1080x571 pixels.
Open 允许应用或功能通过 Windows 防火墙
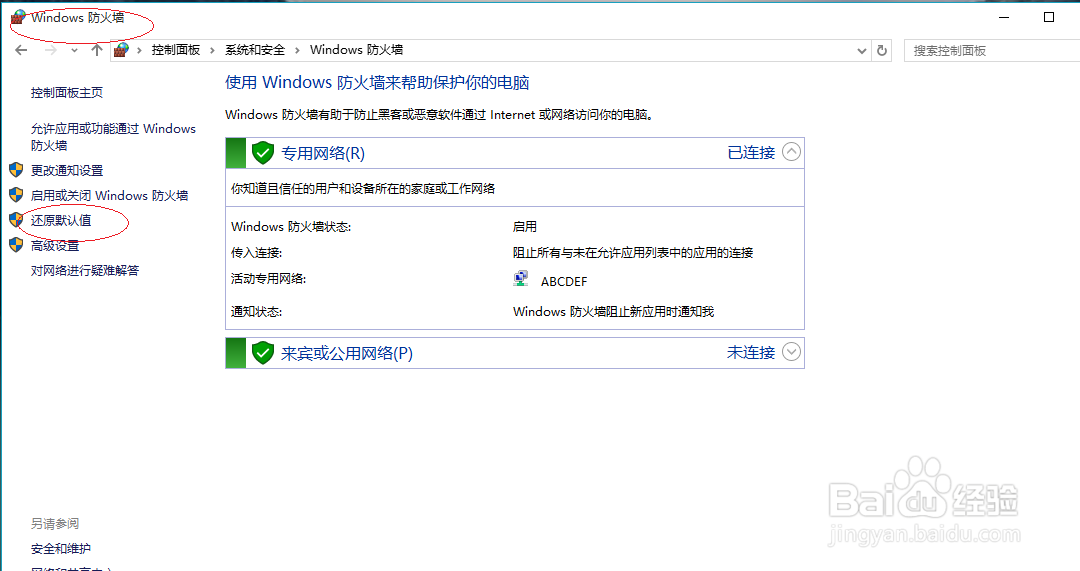click(x=113, y=136)
